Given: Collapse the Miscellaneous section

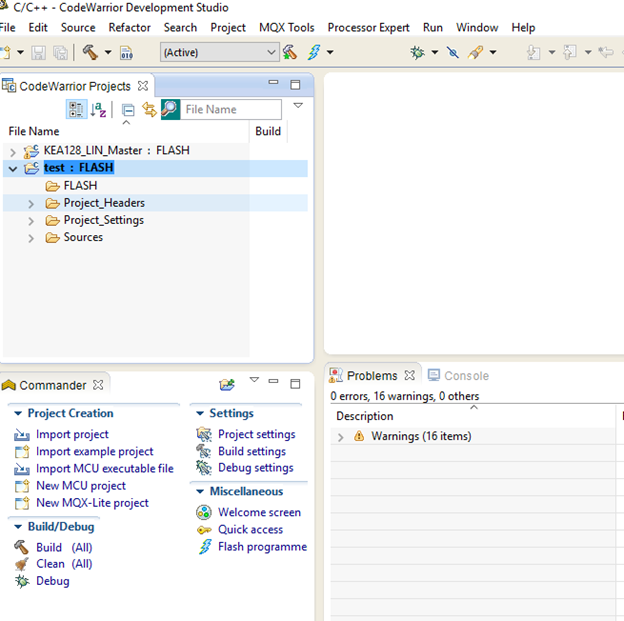Looking at the screenshot, I should tap(200, 492).
